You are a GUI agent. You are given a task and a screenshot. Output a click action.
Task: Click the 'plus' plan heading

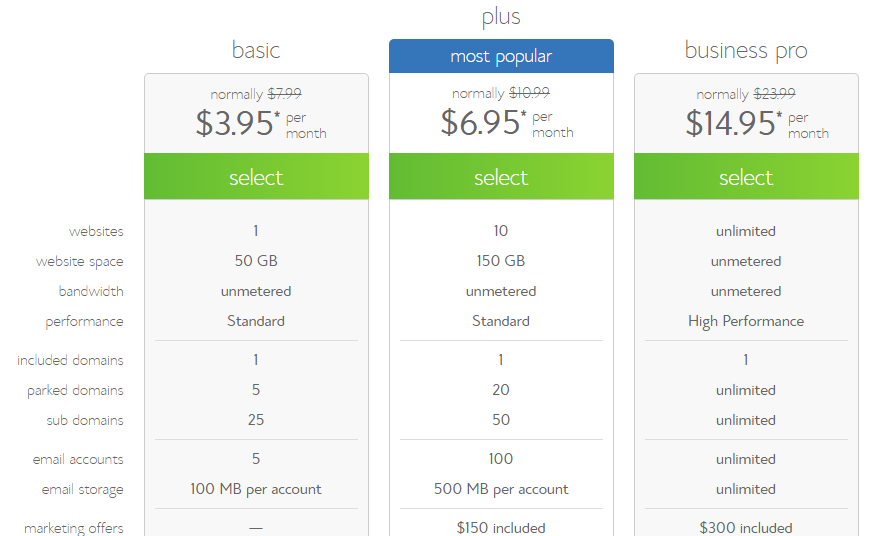501,17
